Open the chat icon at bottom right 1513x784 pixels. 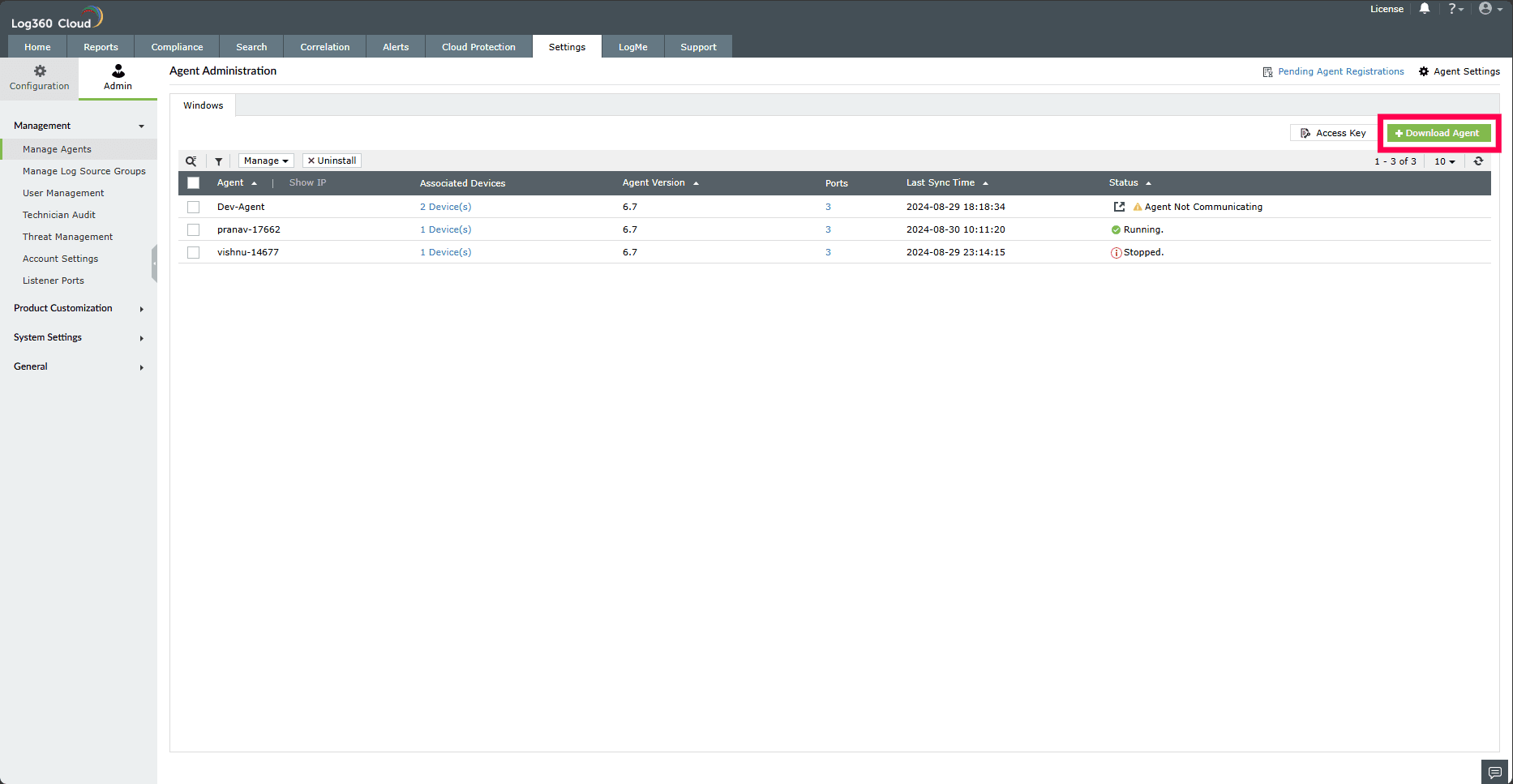pyautogui.click(x=1495, y=773)
